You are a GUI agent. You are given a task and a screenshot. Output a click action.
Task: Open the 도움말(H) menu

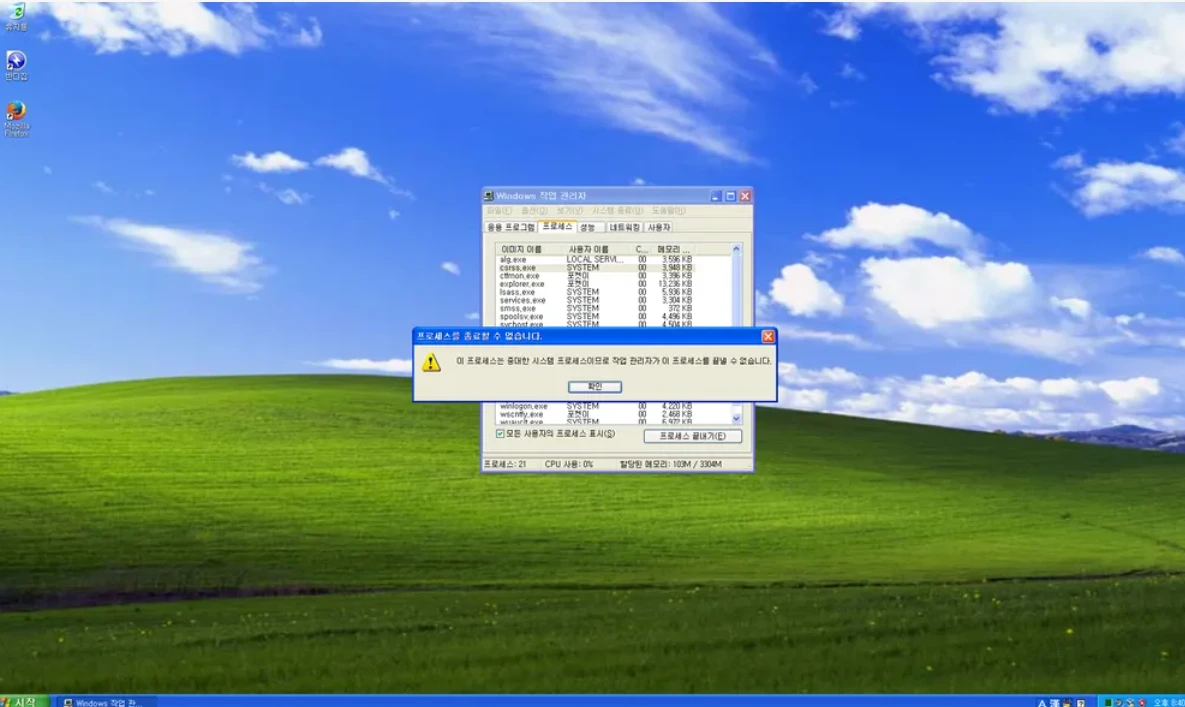pos(668,211)
